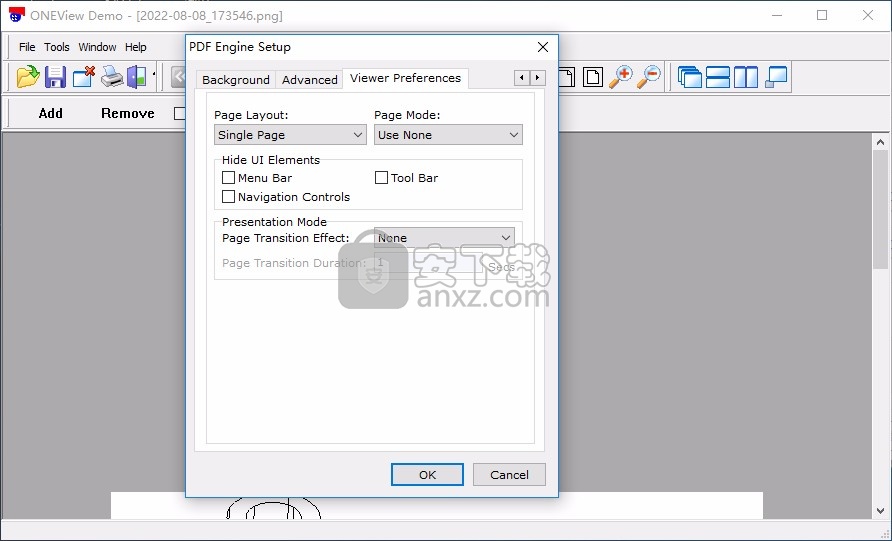Click the page view icon beside Zoom In
Viewport: 892px width, 541px height.
592,77
